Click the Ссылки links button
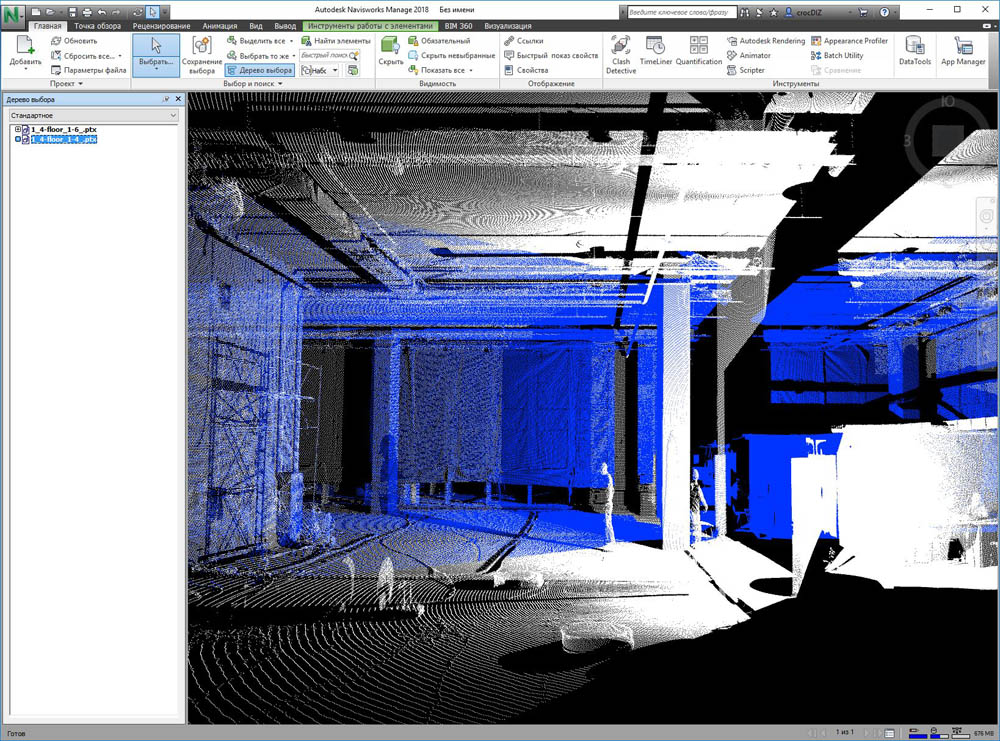The height and width of the screenshot is (741, 1000). point(524,41)
